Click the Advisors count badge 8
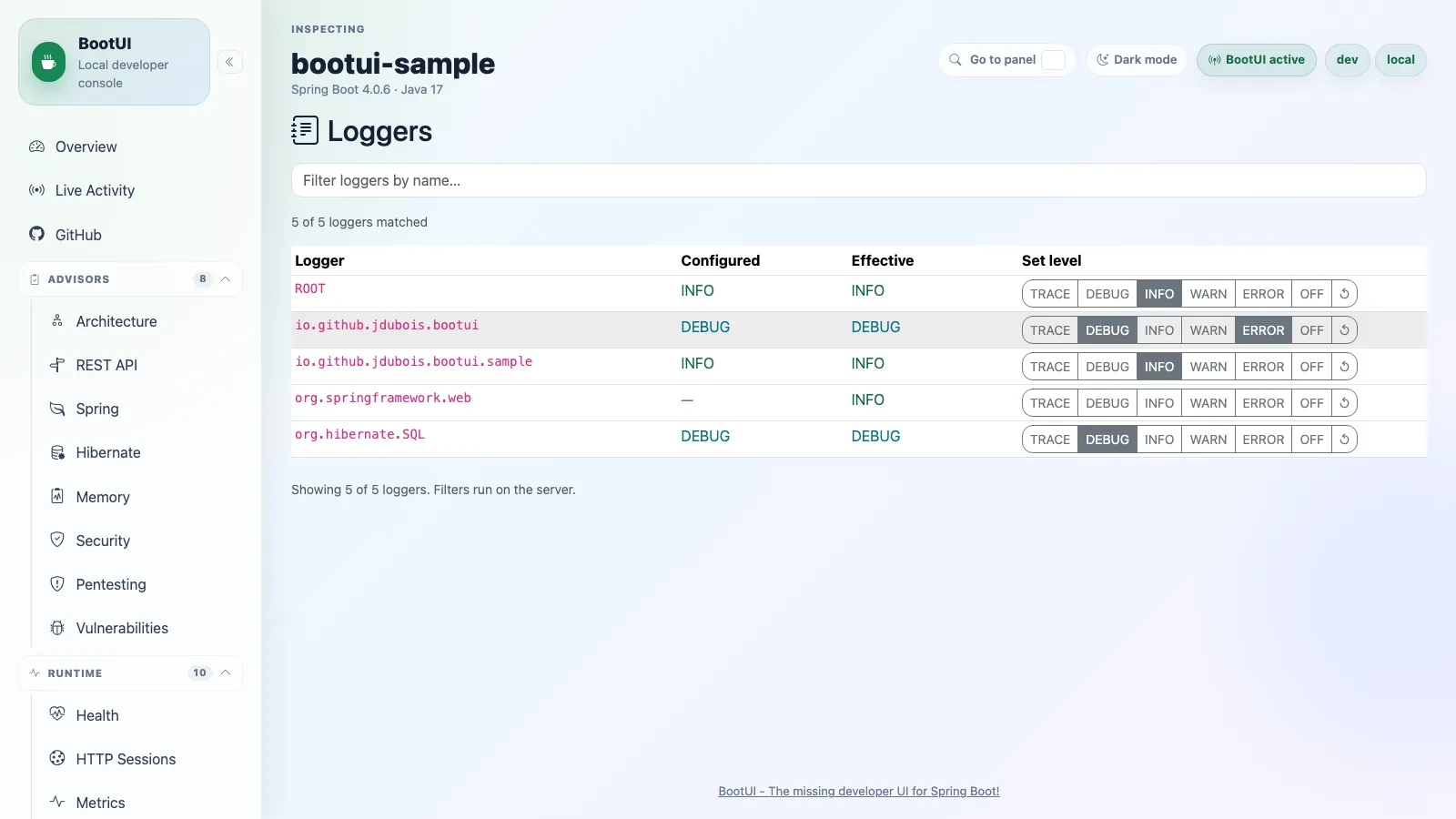 pyautogui.click(x=202, y=279)
